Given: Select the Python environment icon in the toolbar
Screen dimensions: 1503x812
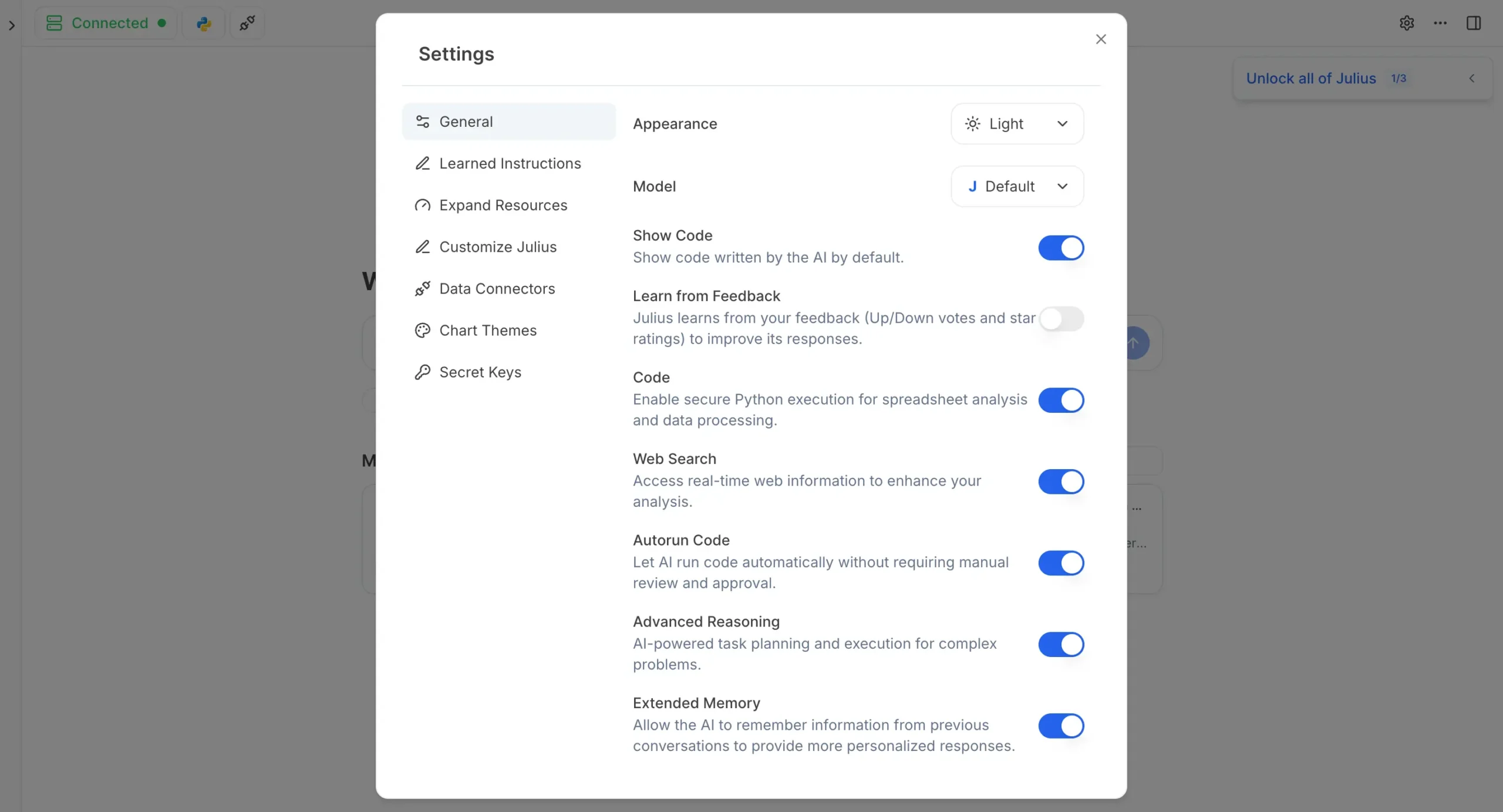Looking at the screenshot, I should (x=203, y=23).
